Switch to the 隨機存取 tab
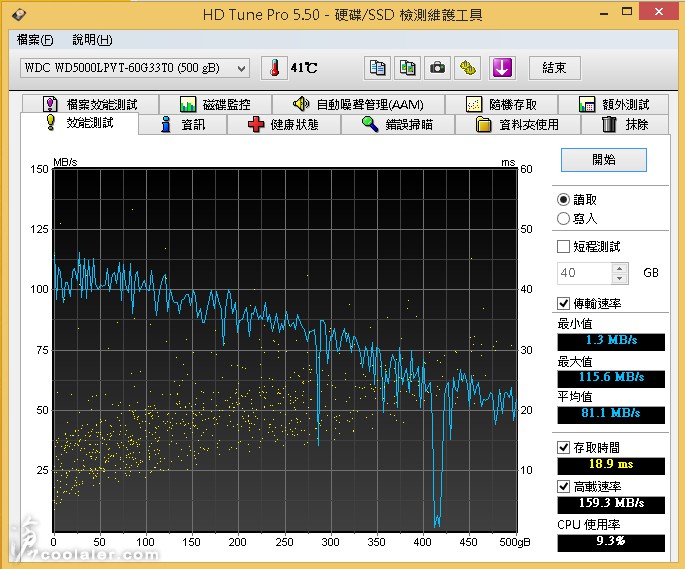This screenshot has width=685, height=569. (x=501, y=104)
